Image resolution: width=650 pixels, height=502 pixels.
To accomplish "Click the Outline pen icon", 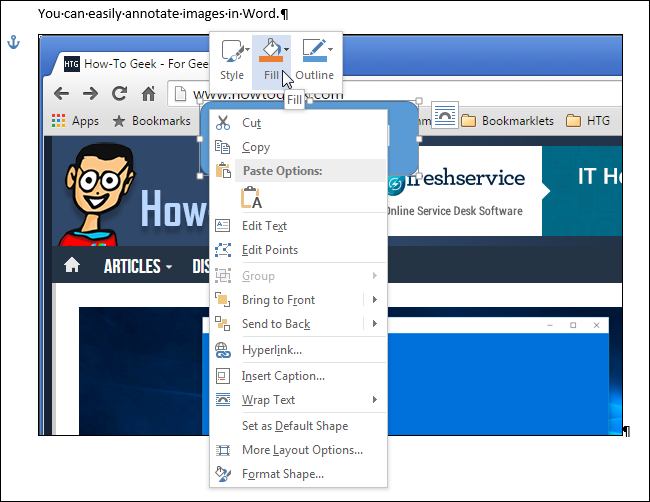I will click(315, 50).
